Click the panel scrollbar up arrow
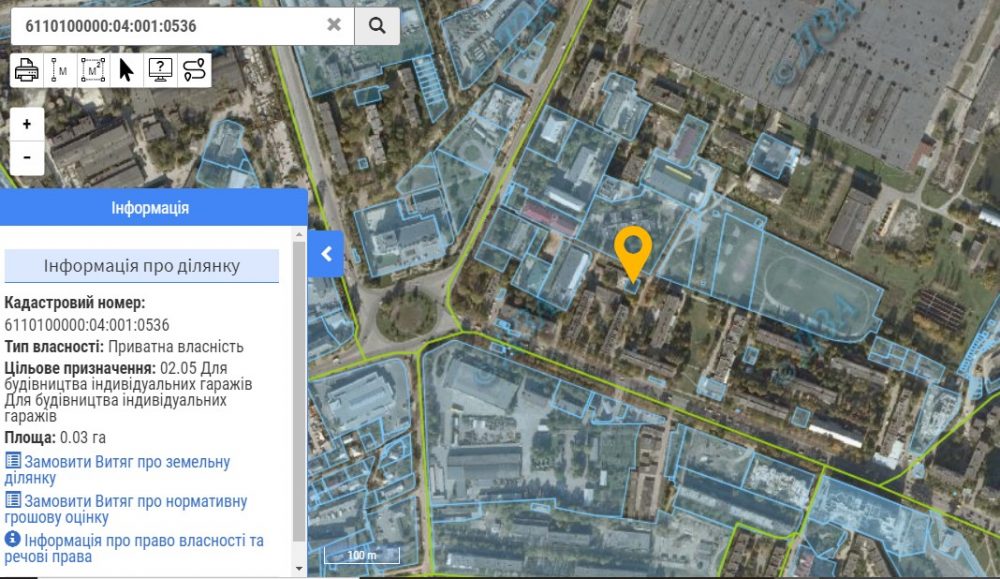This screenshot has width=1000, height=579. (x=299, y=234)
